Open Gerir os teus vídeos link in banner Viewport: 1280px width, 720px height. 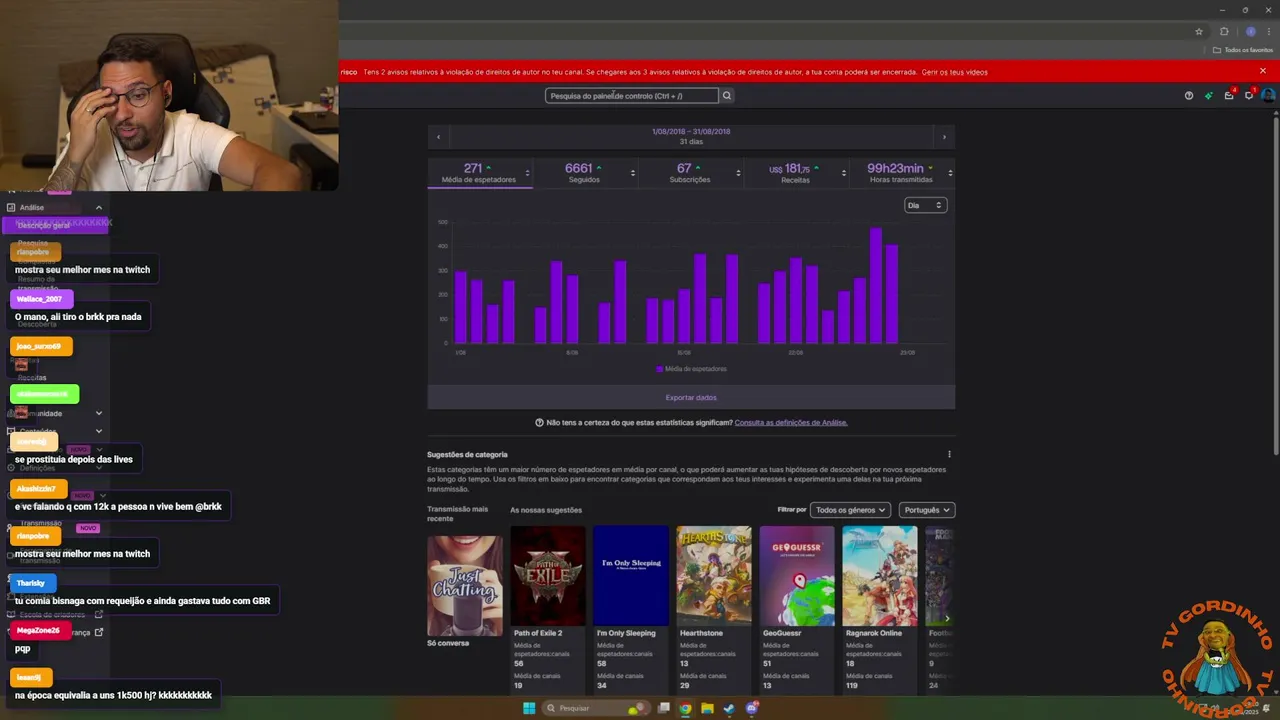pos(954,72)
